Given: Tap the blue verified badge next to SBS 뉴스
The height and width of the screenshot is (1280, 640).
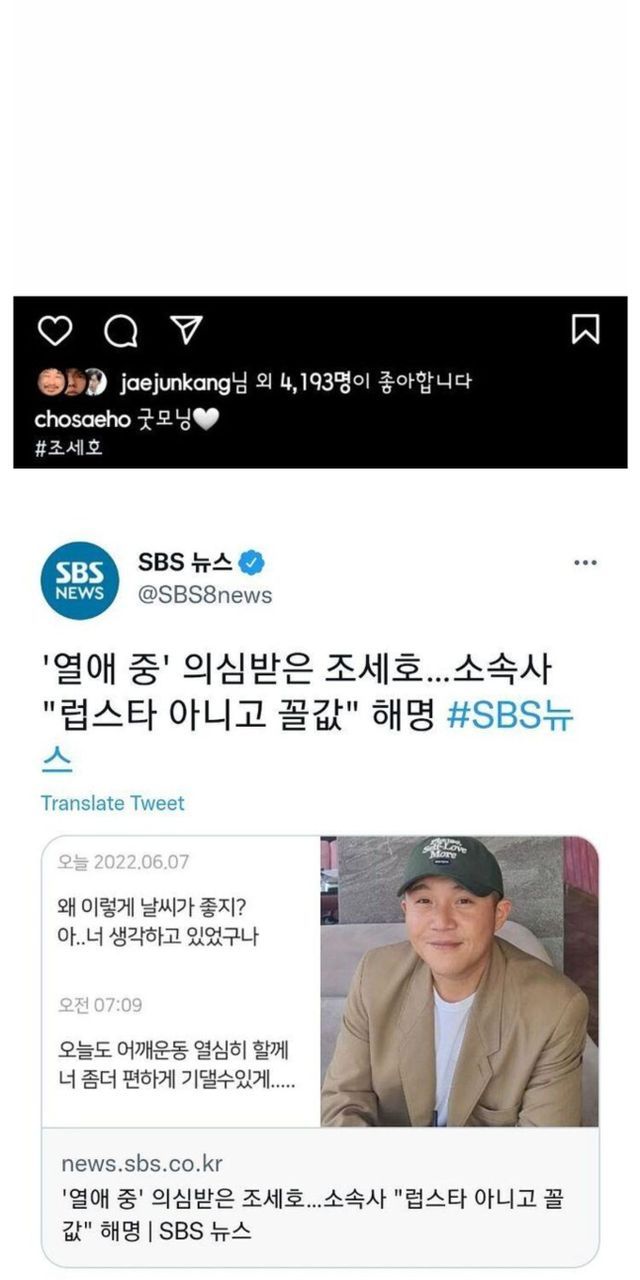Looking at the screenshot, I should (x=253, y=563).
